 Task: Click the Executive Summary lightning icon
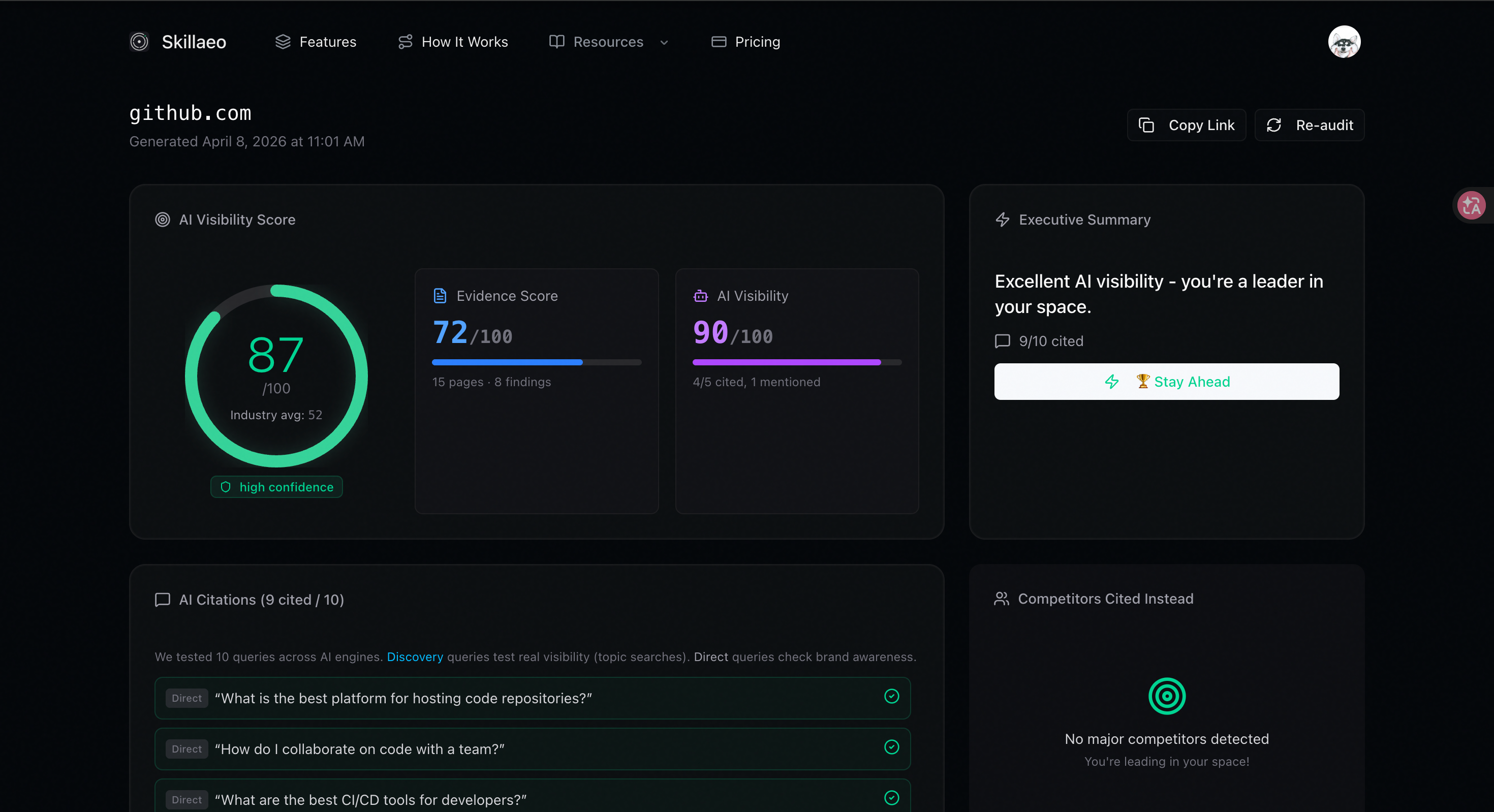pos(1002,220)
